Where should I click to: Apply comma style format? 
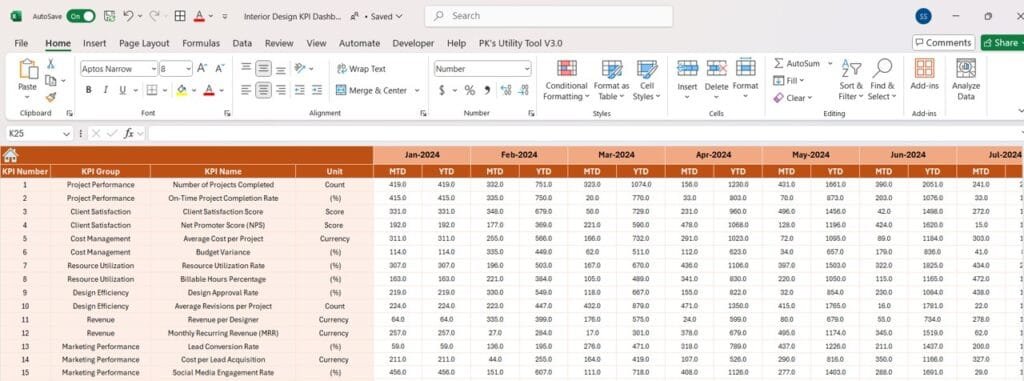click(487, 90)
